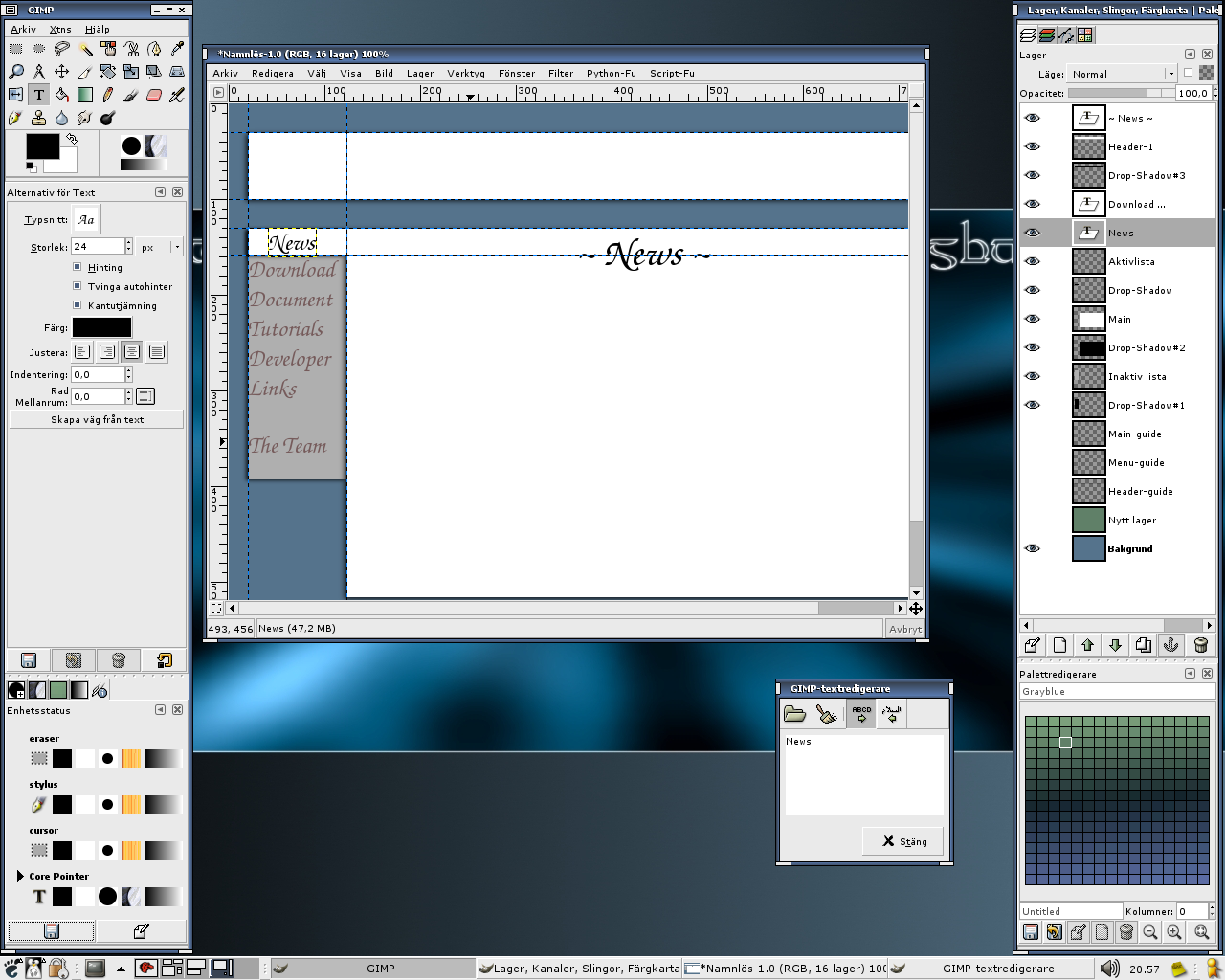
Task: Open the px unit dropdown
Action: coord(159,247)
